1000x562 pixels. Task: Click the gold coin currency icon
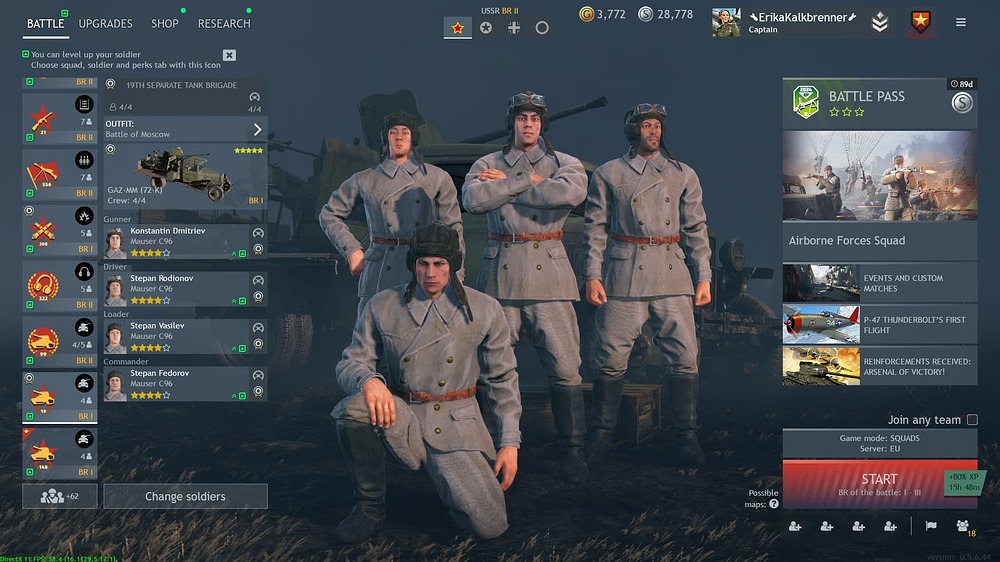[x=586, y=13]
